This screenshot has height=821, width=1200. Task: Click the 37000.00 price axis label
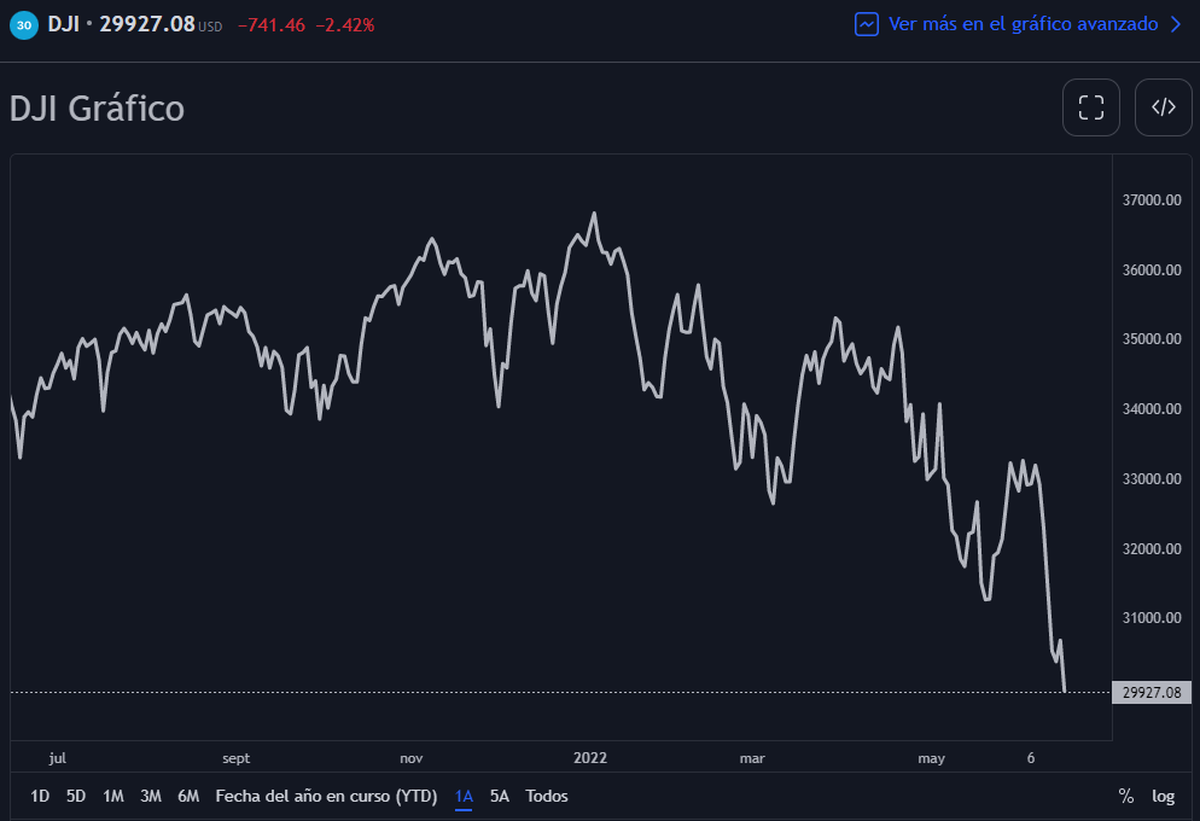pos(1152,200)
